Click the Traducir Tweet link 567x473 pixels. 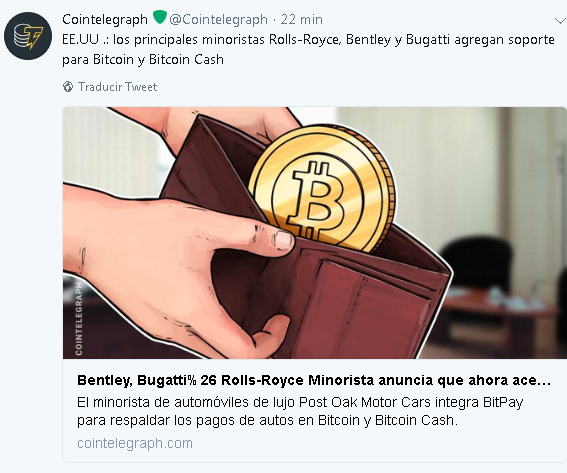(118, 87)
